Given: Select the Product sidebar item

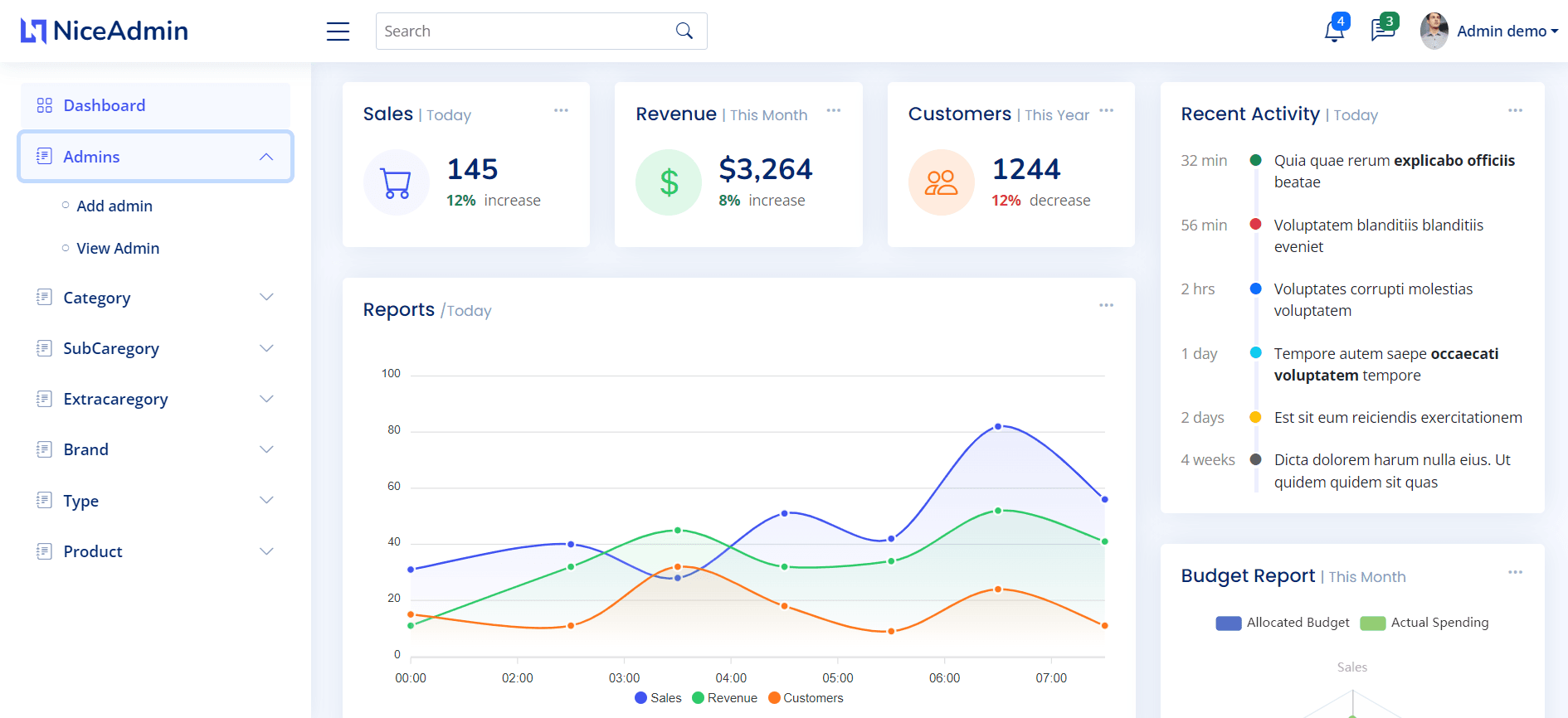Looking at the screenshot, I should (x=155, y=551).
